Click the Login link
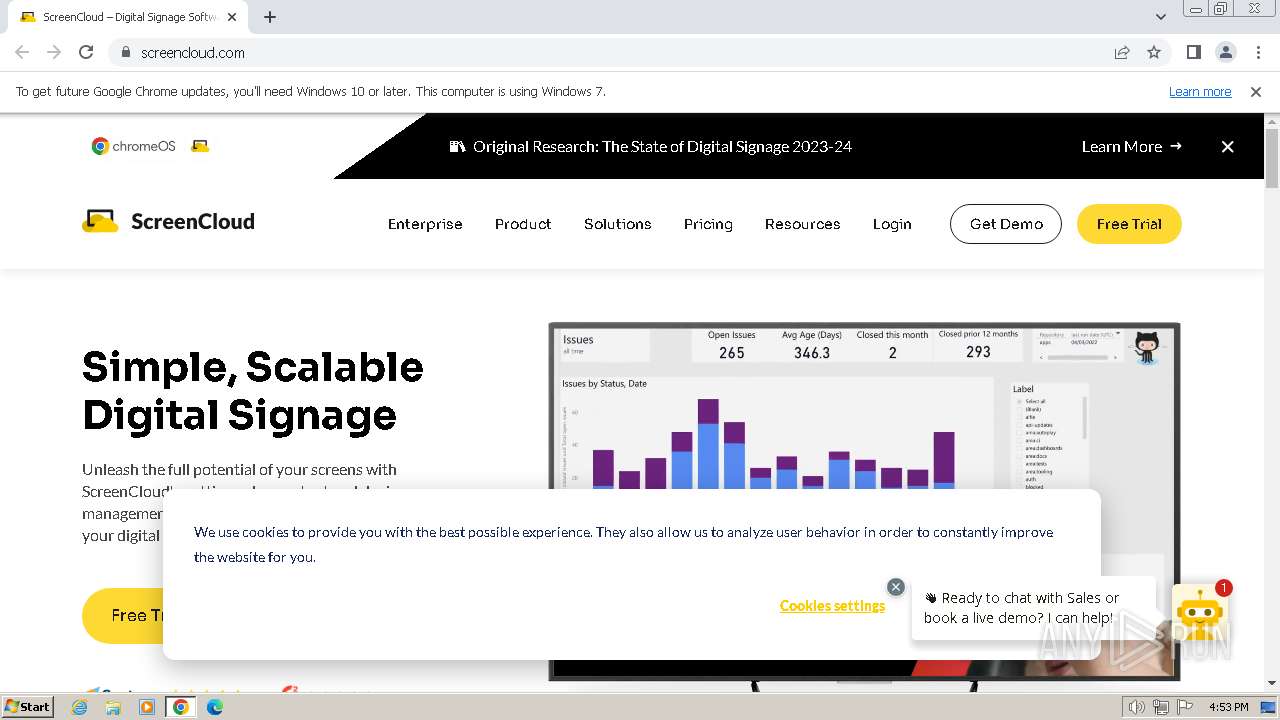Image resolution: width=1280 pixels, height=720 pixels. click(892, 224)
